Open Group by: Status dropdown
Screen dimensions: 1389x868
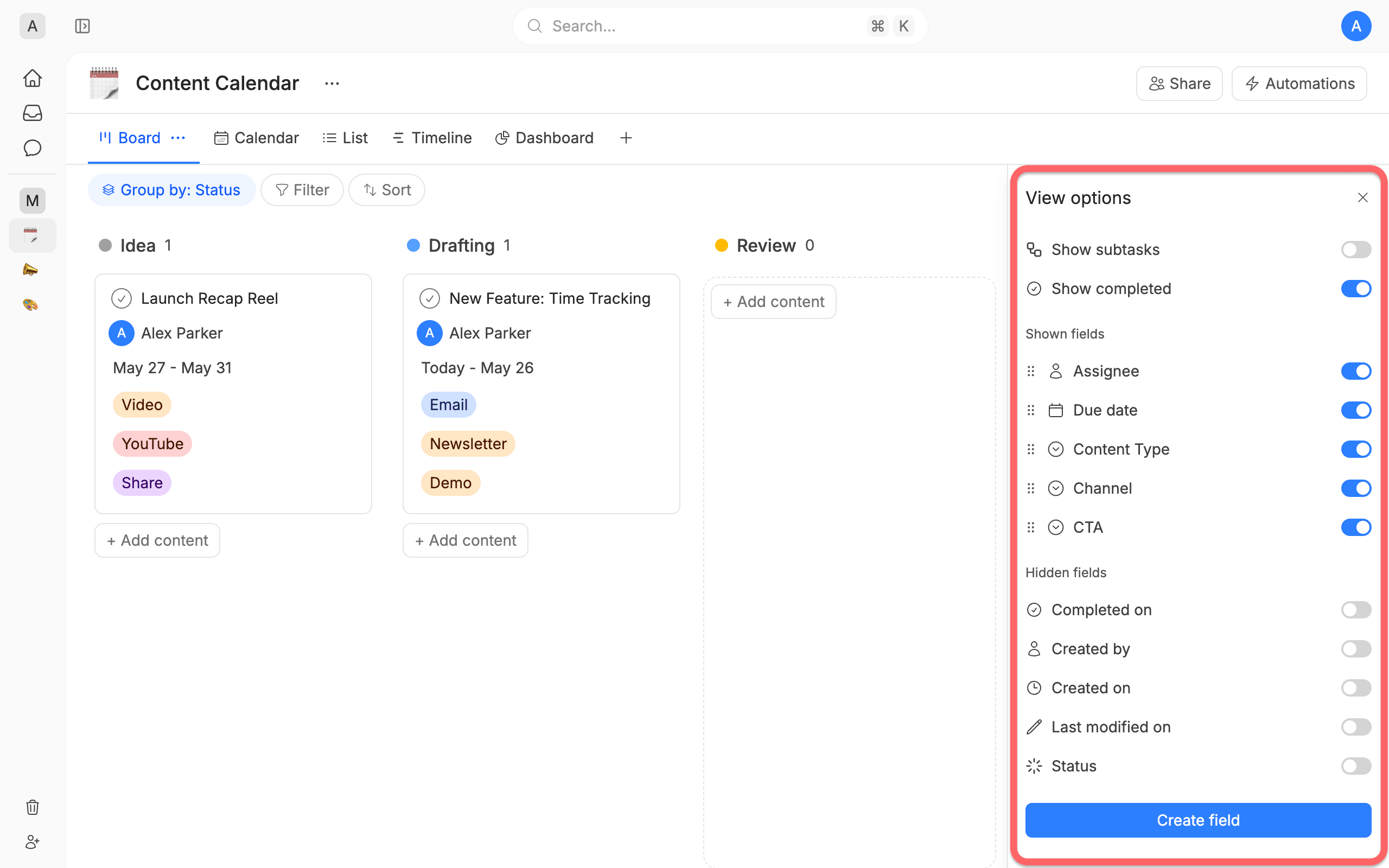pyautogui.click(x=171, y=190)
